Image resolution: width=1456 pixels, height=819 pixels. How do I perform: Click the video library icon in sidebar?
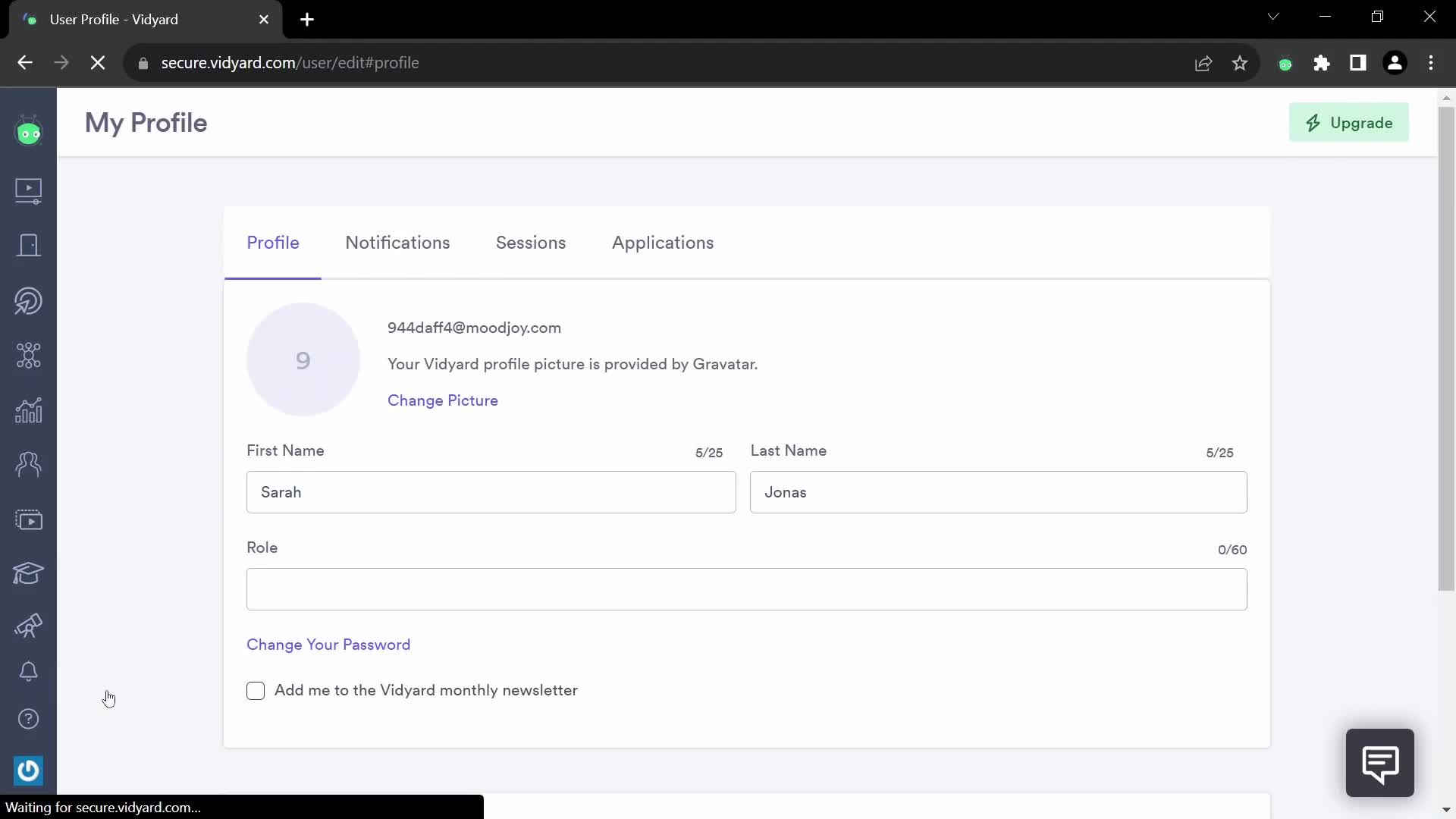click(28, 189)
